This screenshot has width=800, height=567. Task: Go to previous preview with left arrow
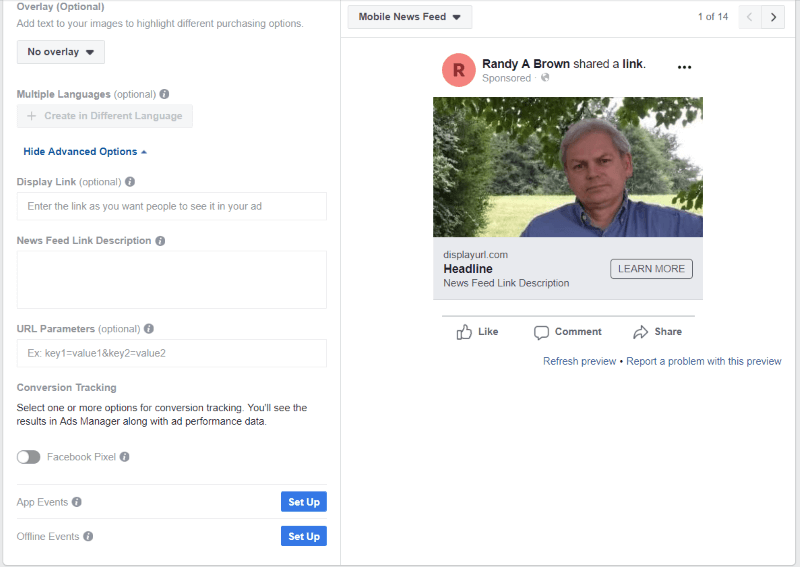(749, 17)
